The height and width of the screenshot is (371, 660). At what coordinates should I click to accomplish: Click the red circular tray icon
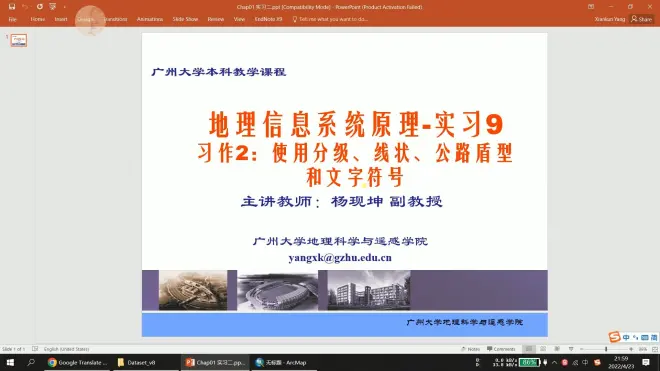tap(565, 363)
